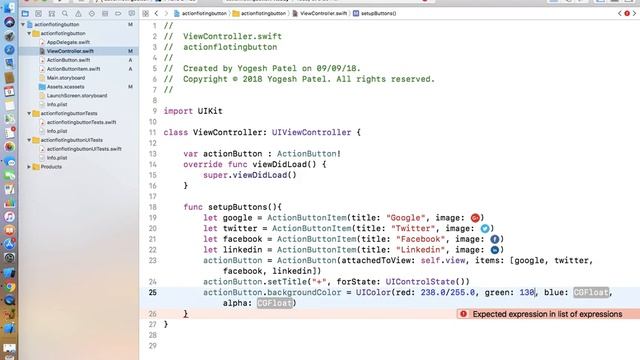Click 'UIViewController' class name on line 11
Image resolution: width=640 pixels, height=360 pixels.
[311, 132]
